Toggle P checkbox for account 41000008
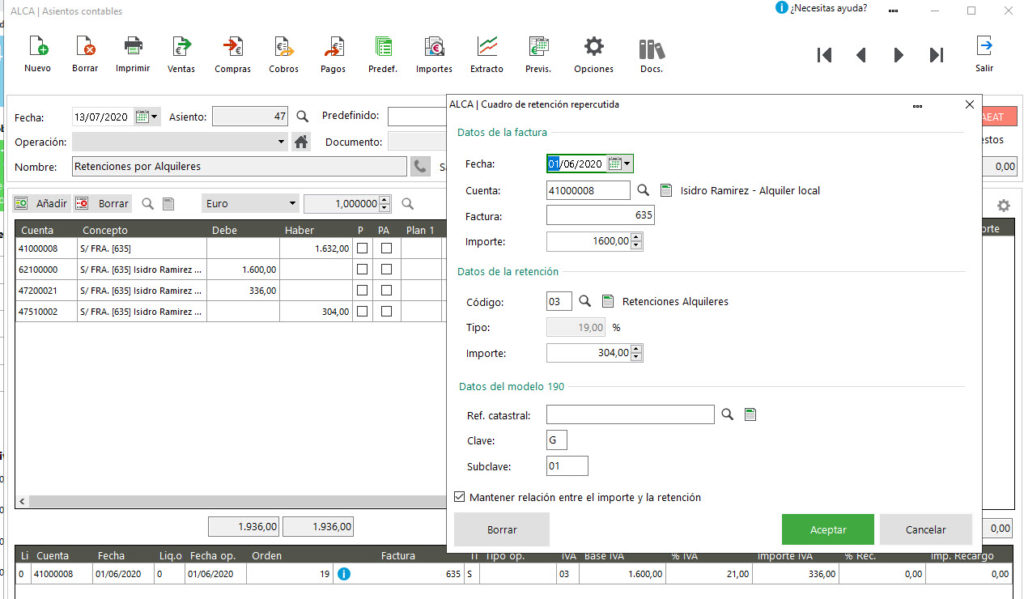1024x599 pixels. click(362, 248)
